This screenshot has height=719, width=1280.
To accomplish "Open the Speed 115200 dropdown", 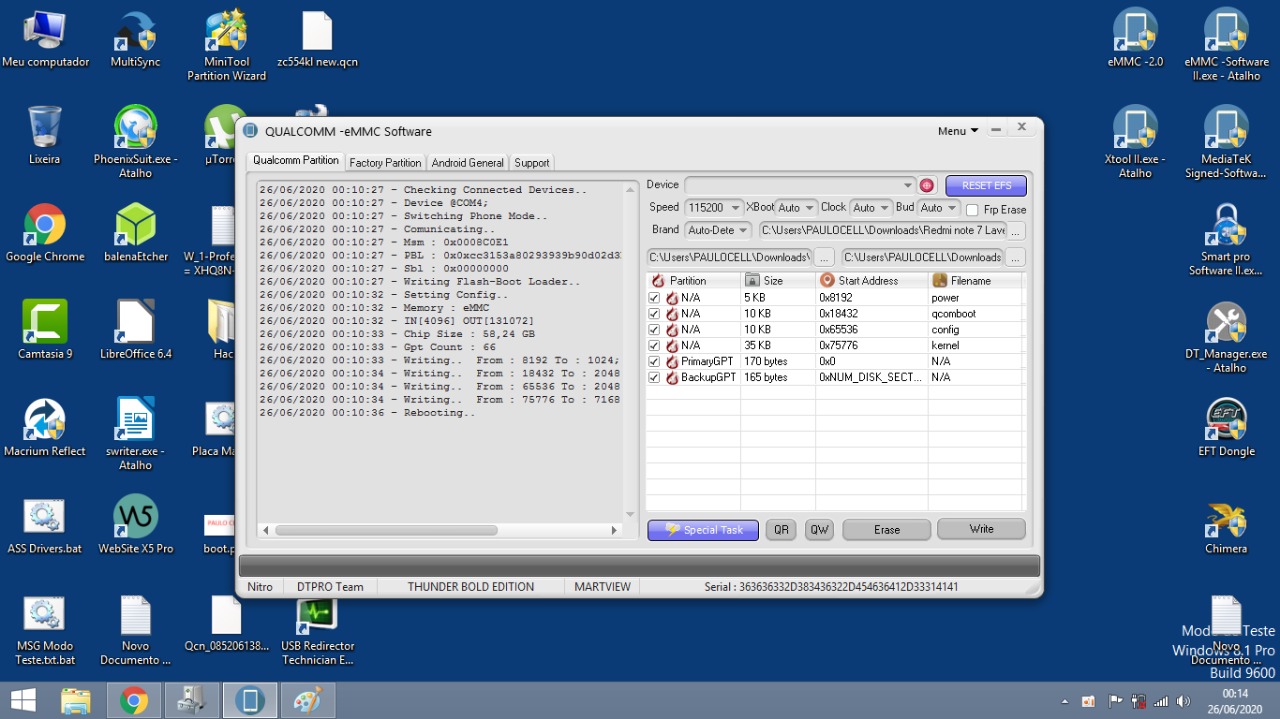I will (735, 208).
